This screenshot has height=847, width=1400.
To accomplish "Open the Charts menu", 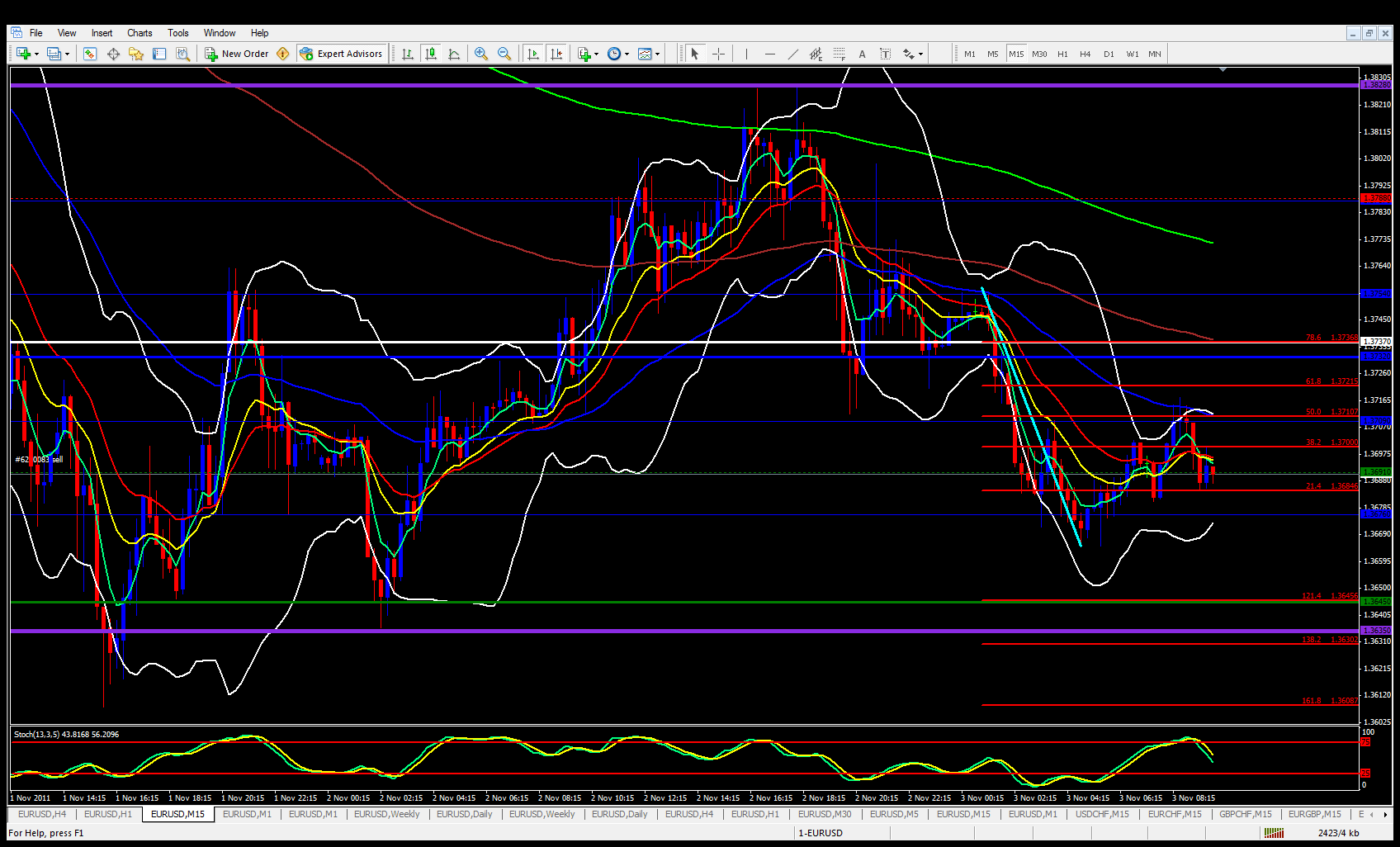I will [x=140, y=33].
